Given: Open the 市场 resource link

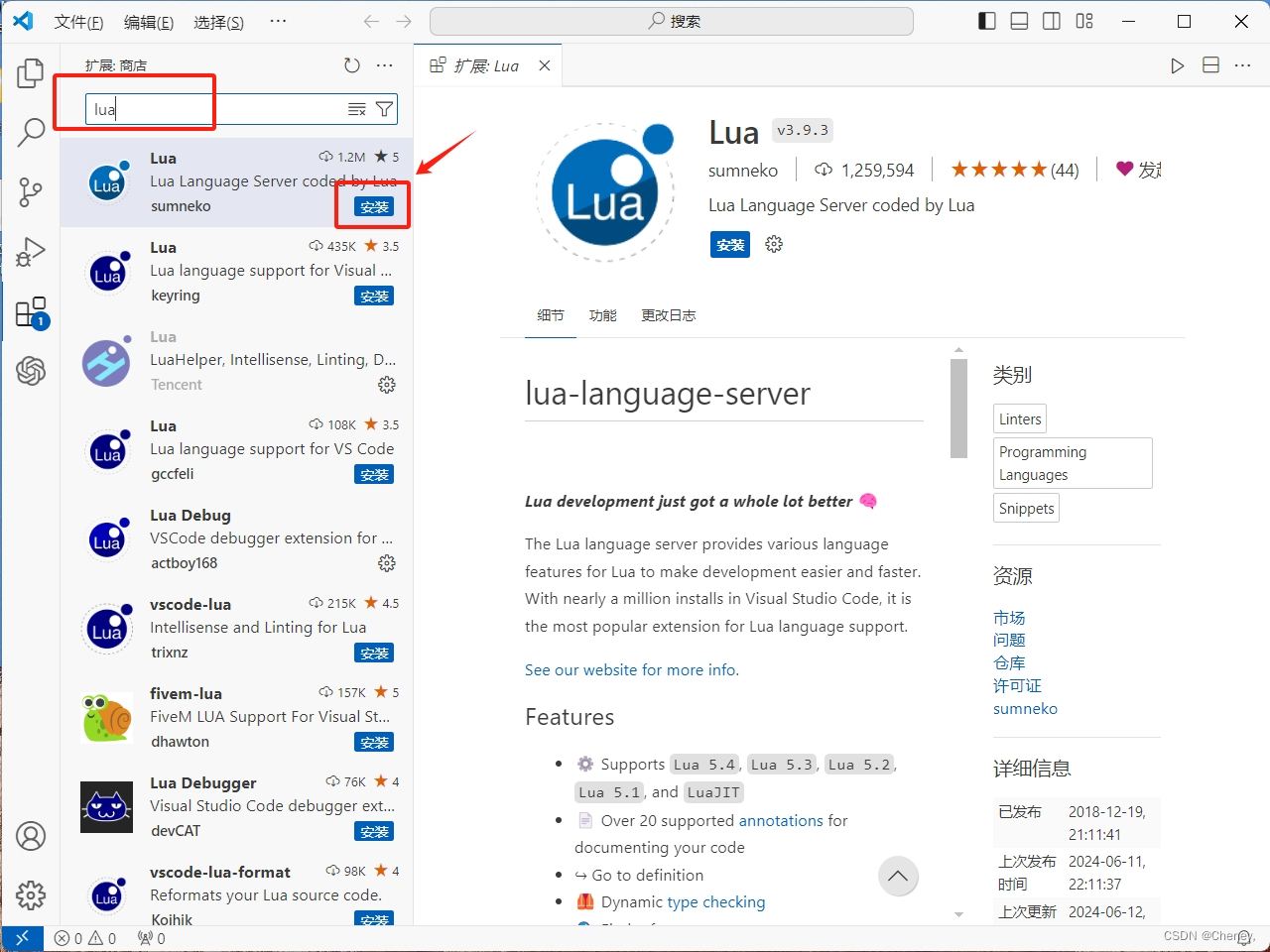Looking at the screenshot, I should pyautogui.click(x=1009, y=618).
